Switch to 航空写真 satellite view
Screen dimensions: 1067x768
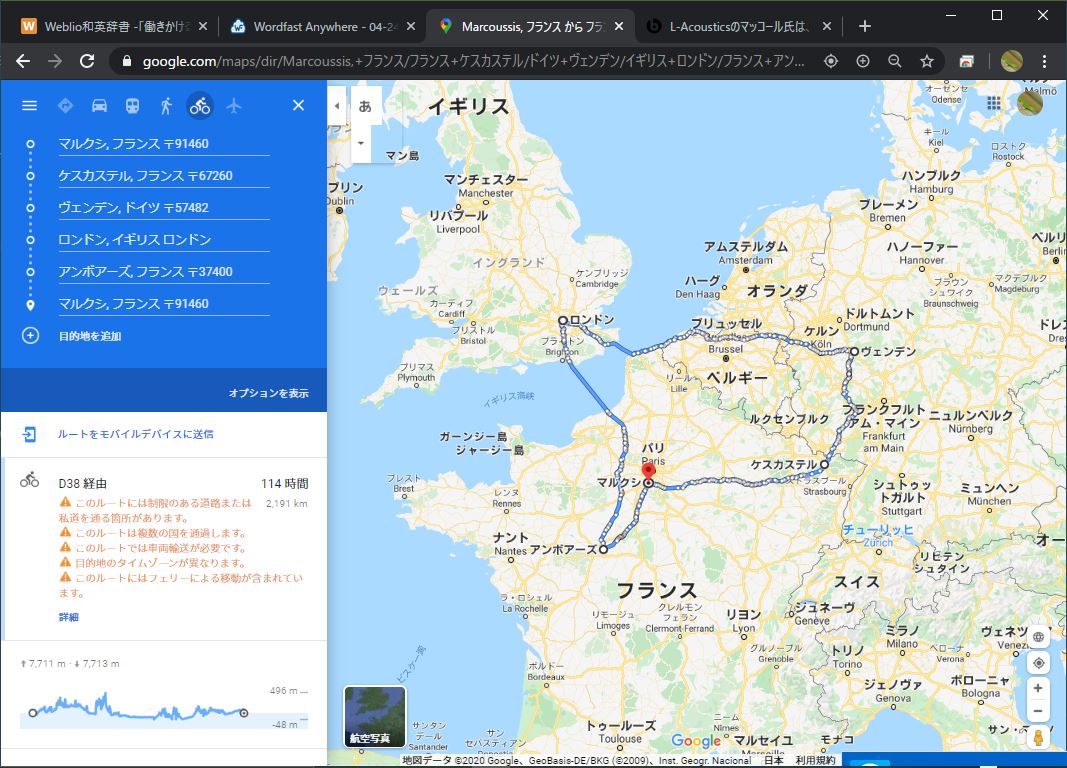375,716
